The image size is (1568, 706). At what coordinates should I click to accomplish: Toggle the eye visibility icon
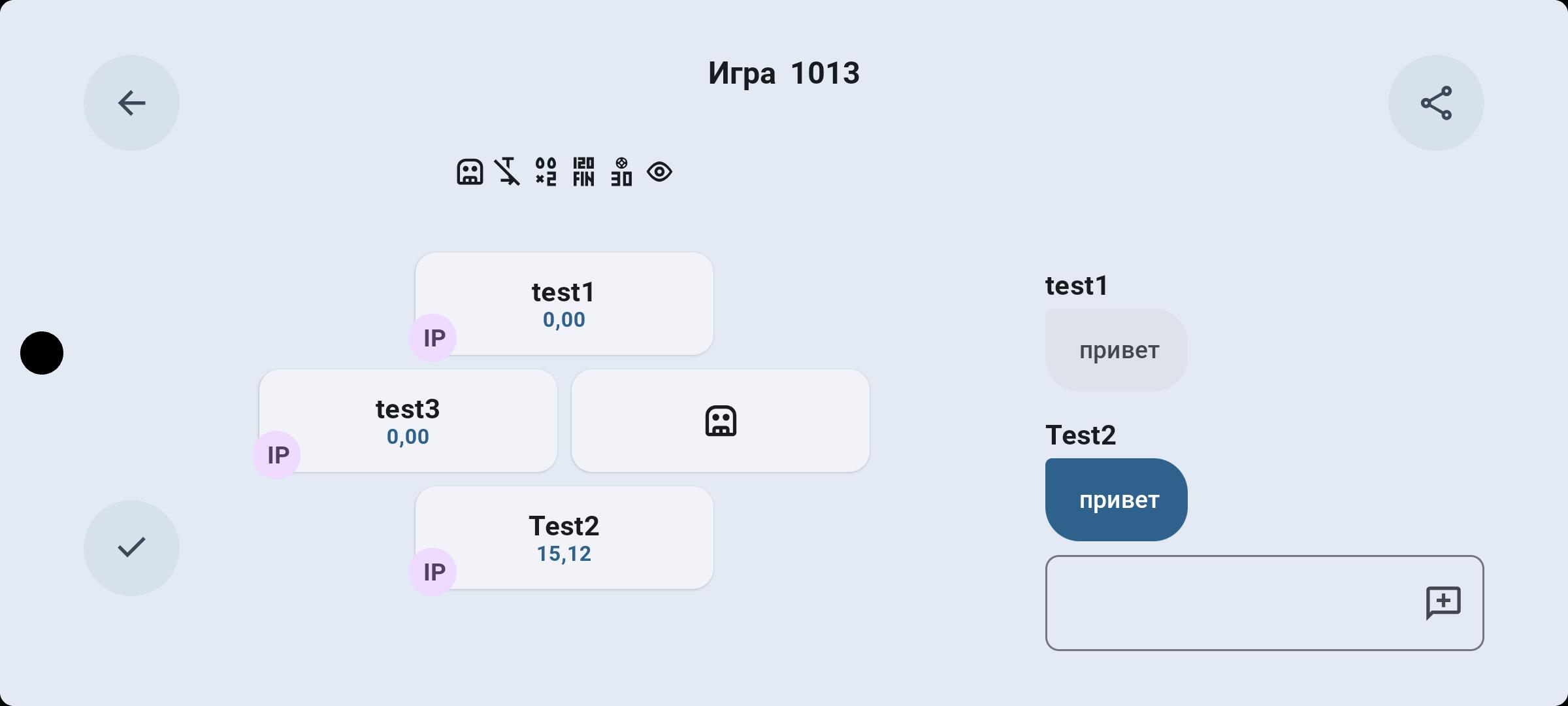point(659,172)
